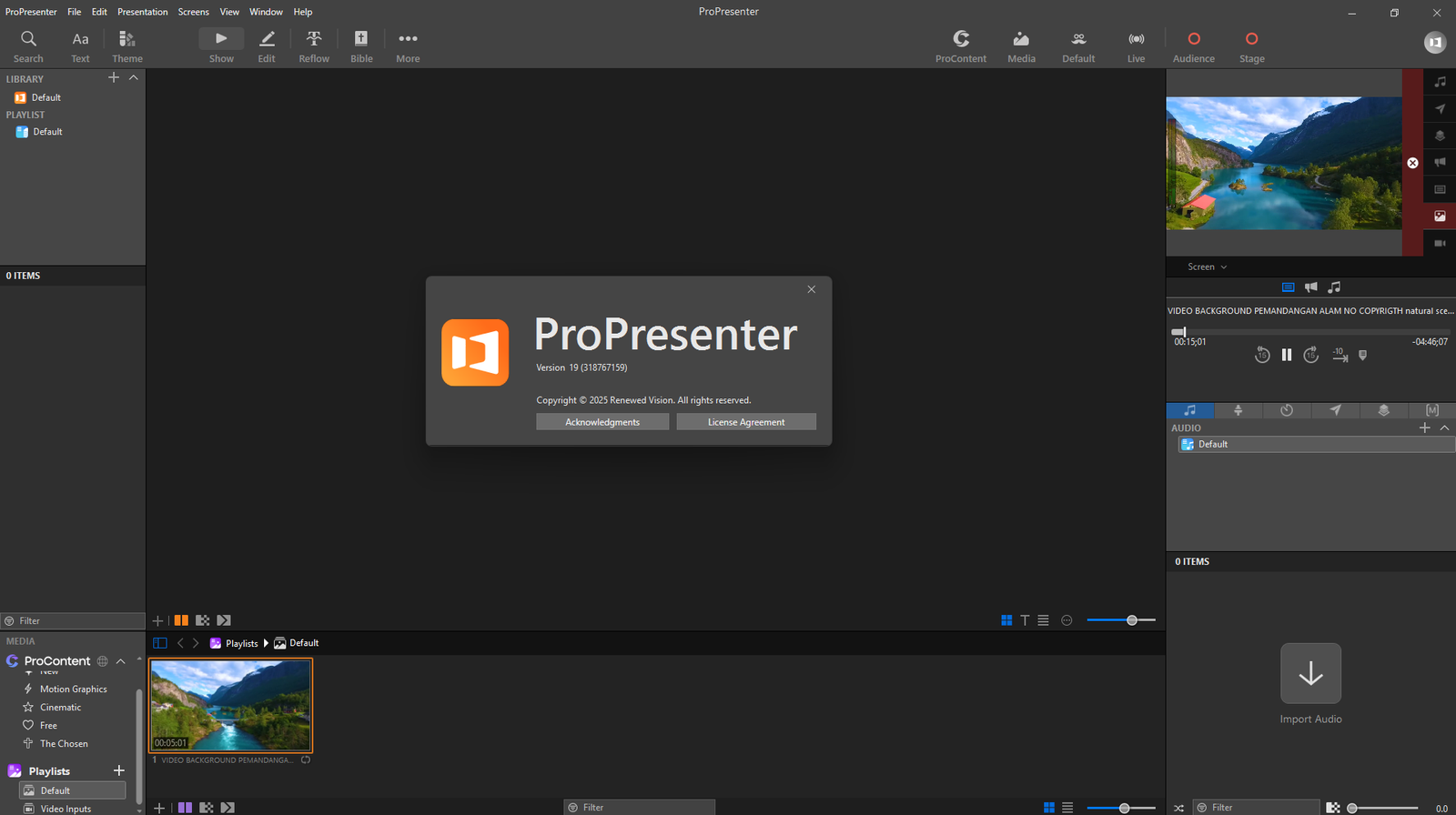Open Video Inputs in media list

[66, 809]
